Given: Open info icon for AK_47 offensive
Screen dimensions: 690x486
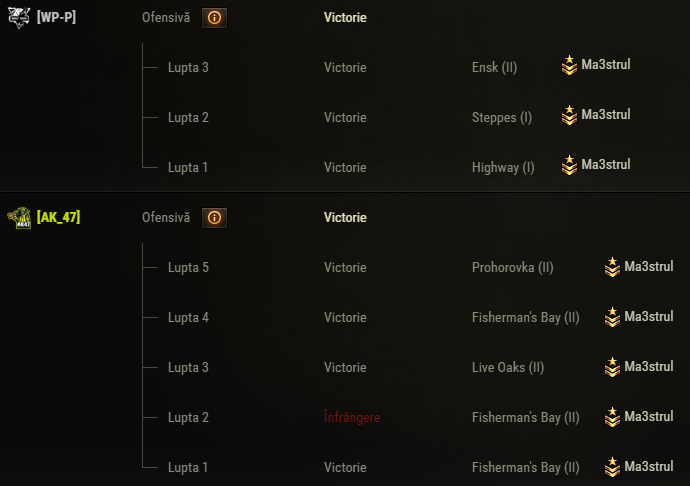Looking at the screenshot, I should point(214,217).
